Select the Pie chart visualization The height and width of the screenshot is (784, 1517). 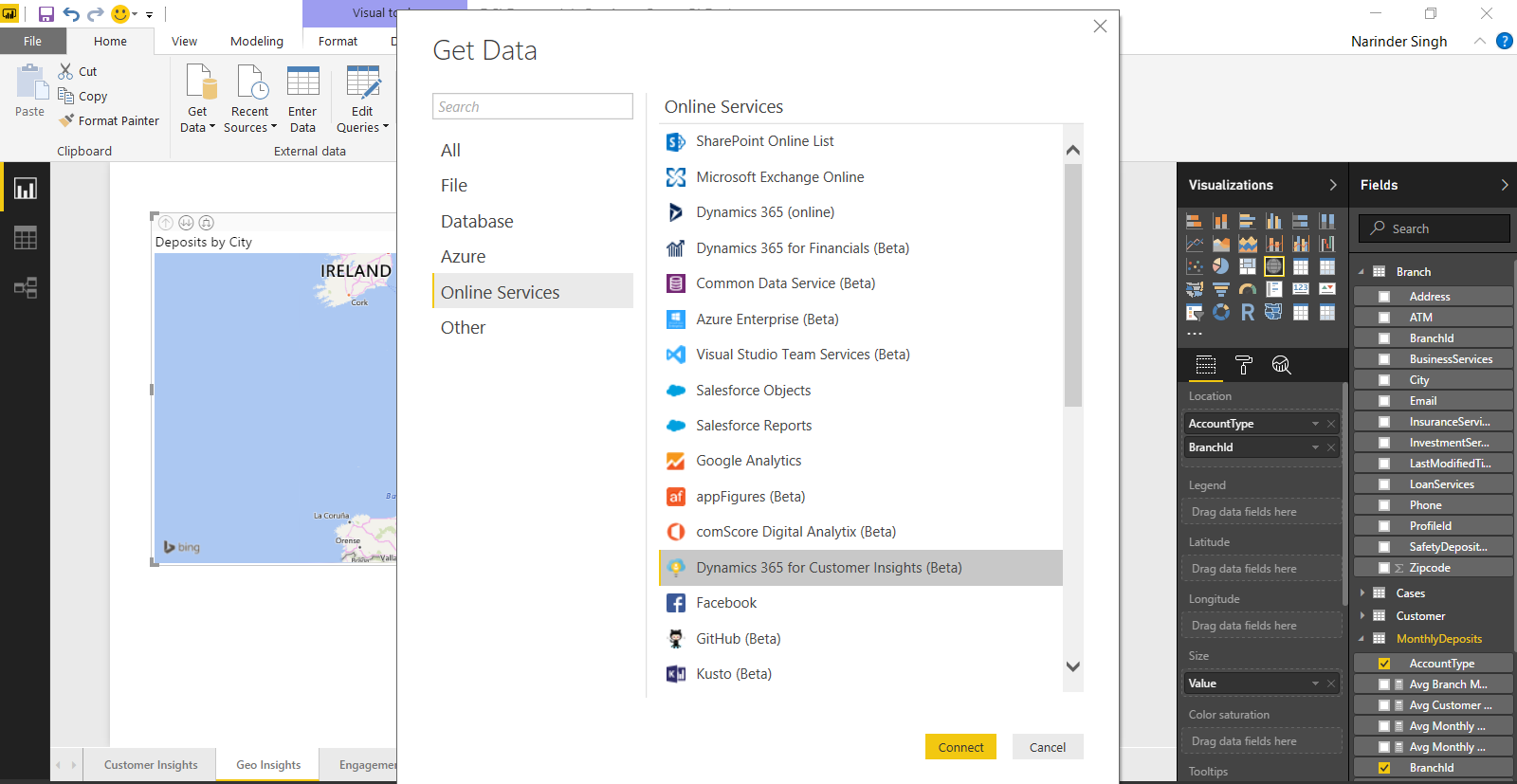1221,266
